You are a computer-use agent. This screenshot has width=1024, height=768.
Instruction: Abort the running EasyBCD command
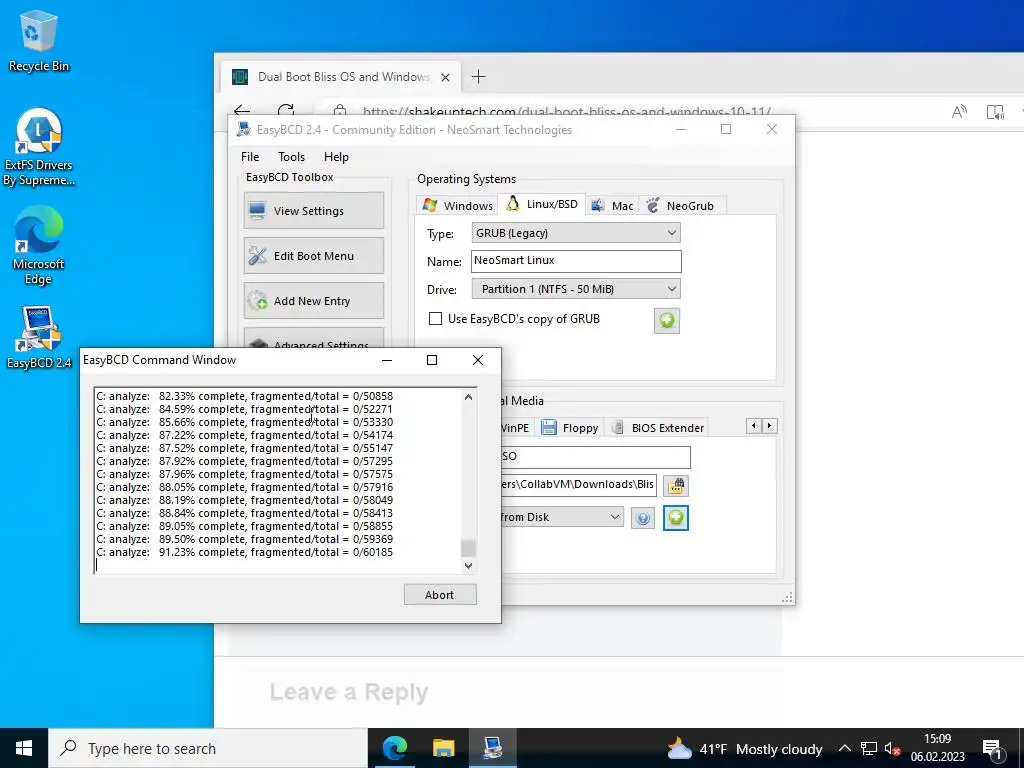pyautogui.click(x=440, y=594)
